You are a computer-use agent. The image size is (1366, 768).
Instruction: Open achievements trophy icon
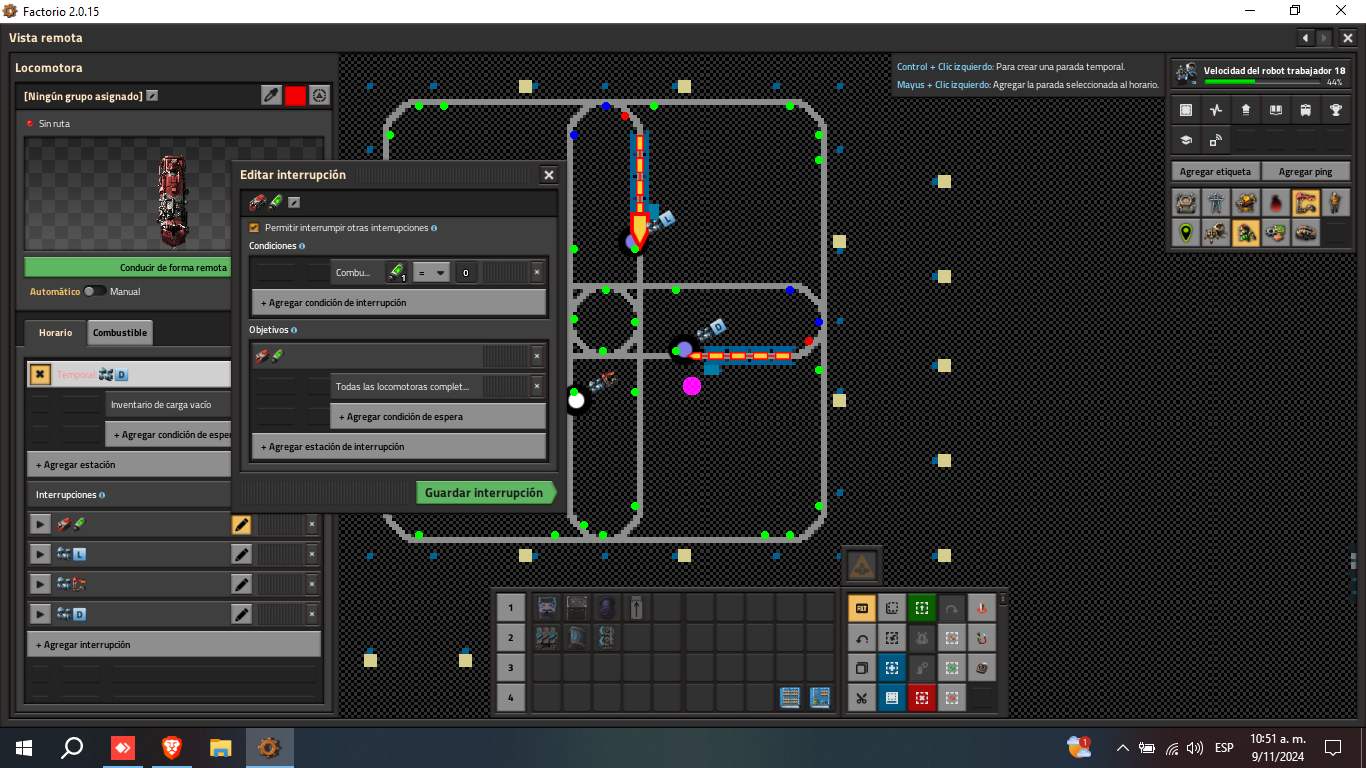[x=1336, y=110]
